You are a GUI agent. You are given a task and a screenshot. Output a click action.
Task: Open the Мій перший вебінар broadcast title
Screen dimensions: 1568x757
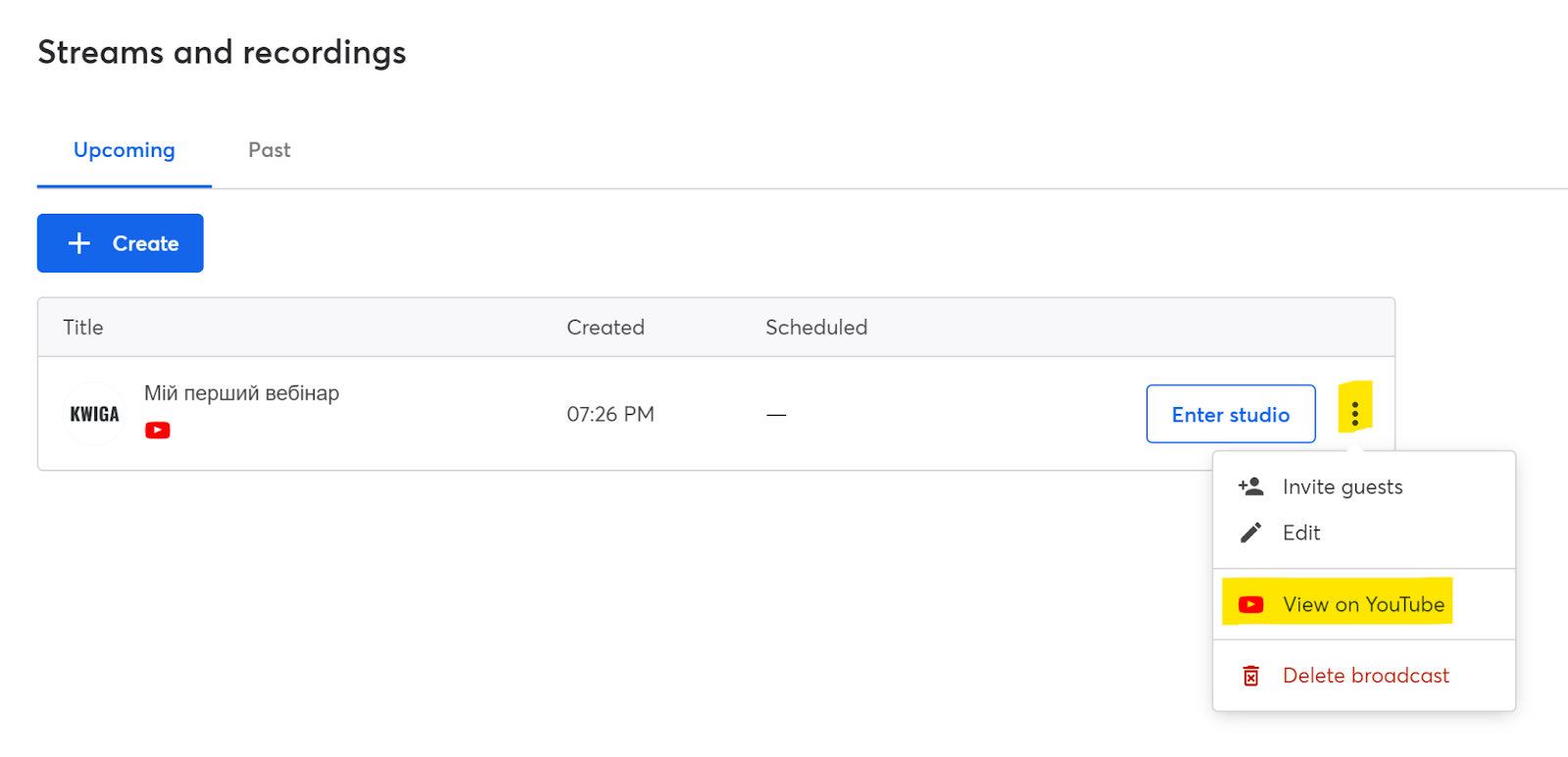tap(242, 393)
